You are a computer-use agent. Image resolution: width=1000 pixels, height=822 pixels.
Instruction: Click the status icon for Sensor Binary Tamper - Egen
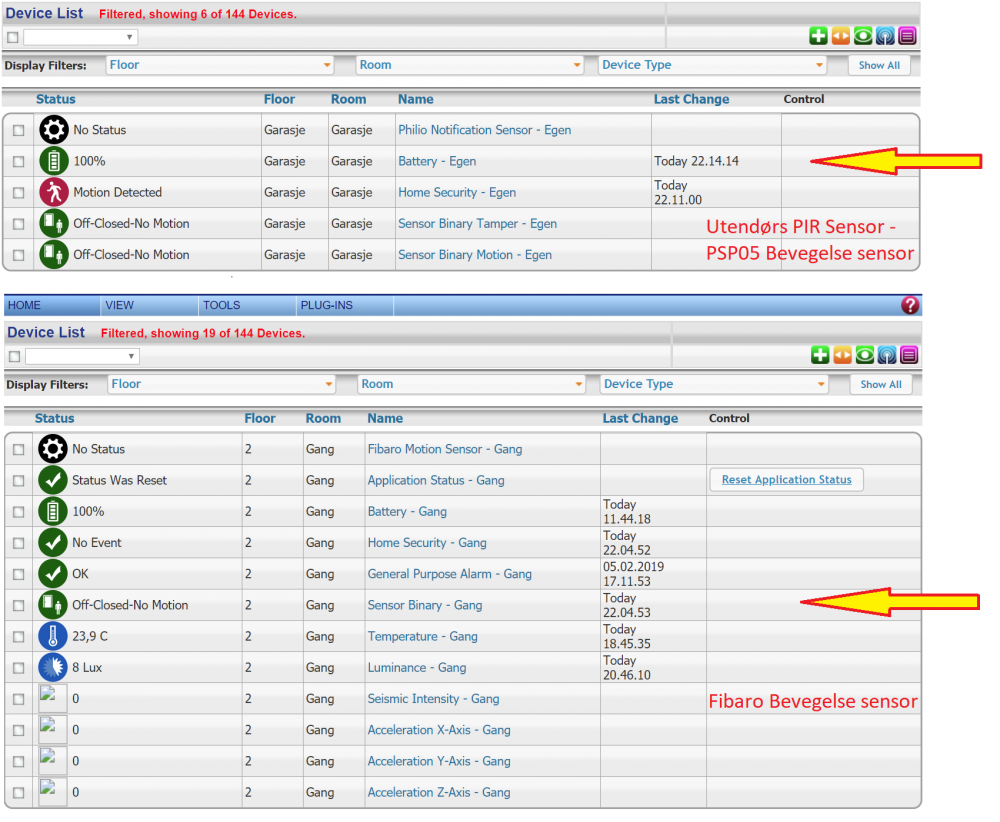click(53, 223)
